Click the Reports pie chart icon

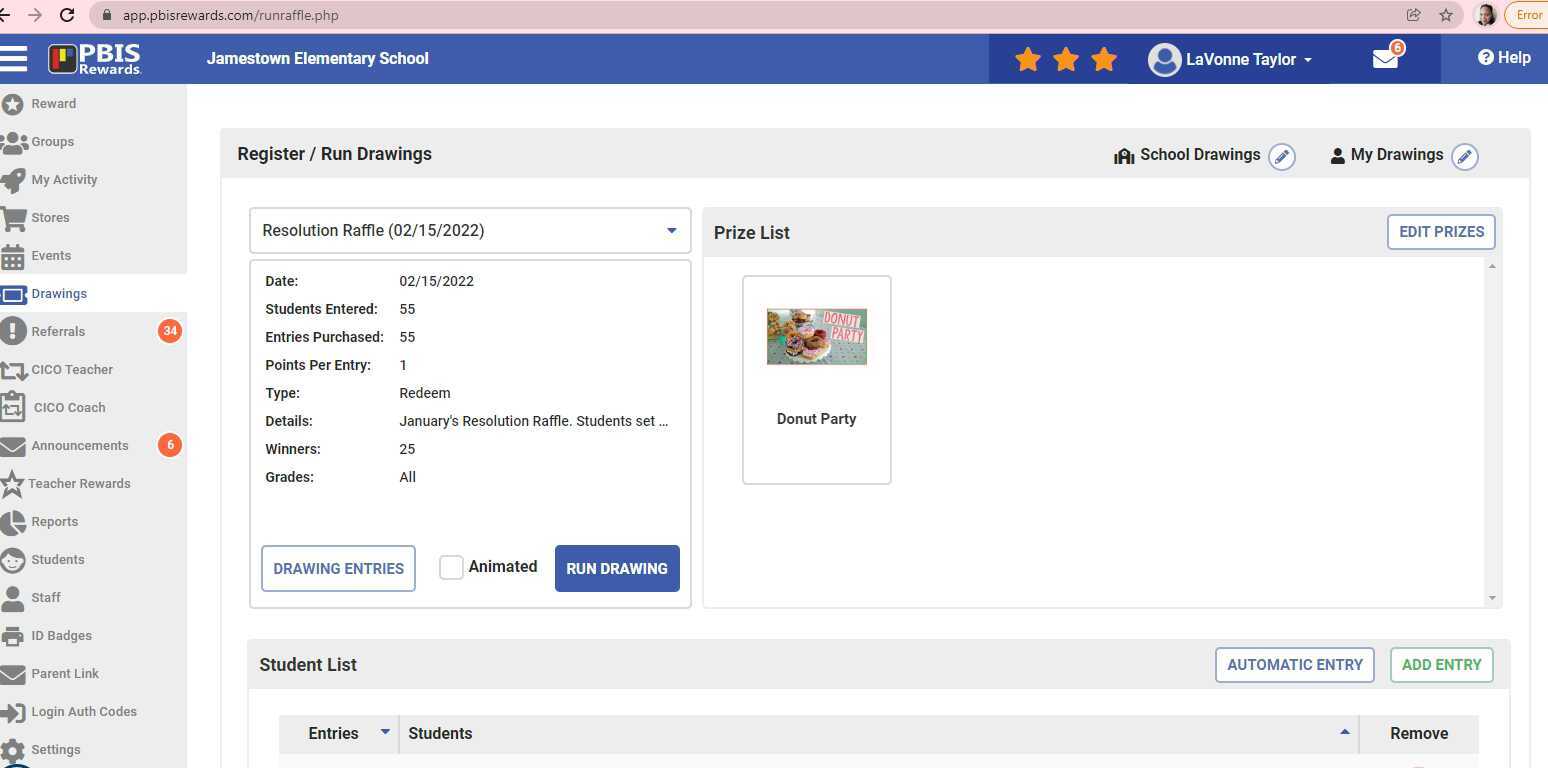(x=13, y=522)
